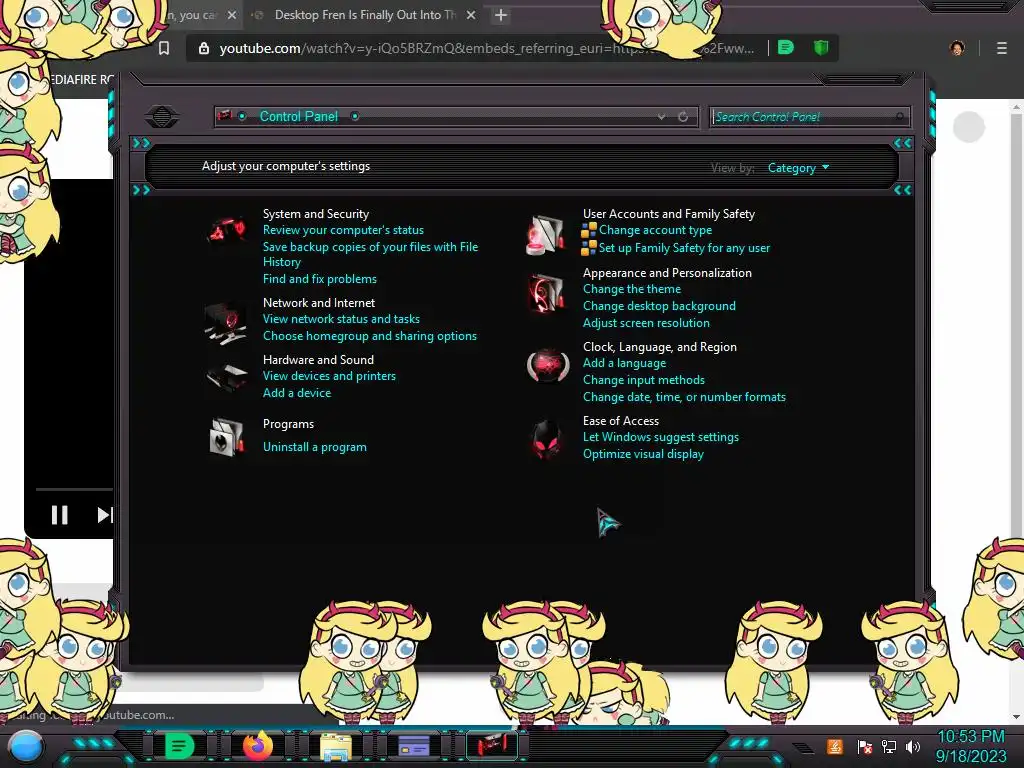Click Change desktop background
The image size is (1024, 768).
click(x=660, y=306)
